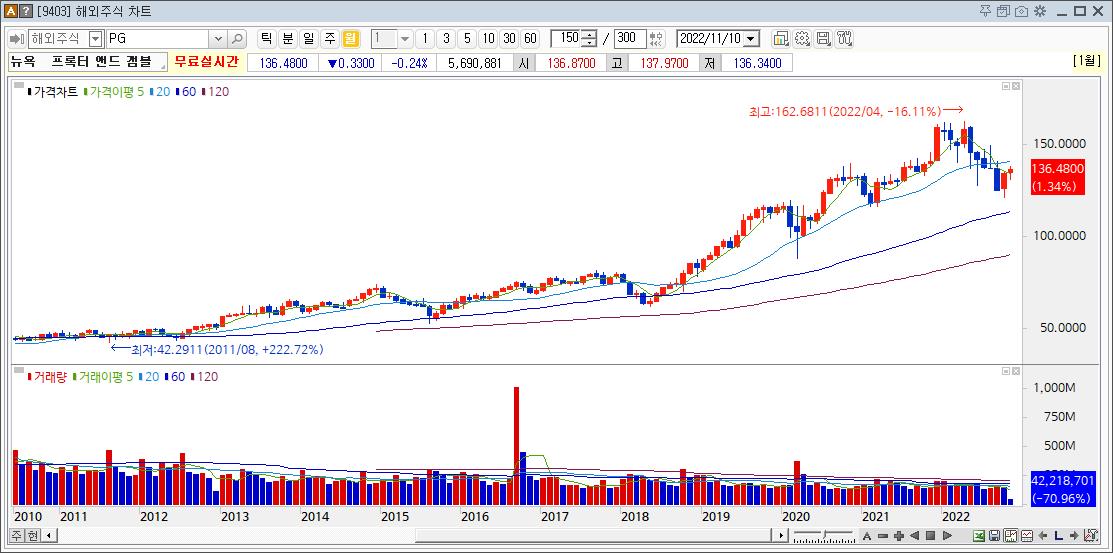1113x553 pixels.
Task: Toggle the 가격이평 5 moving average legend
Action: pyautogui.click(x=114, y=92)
